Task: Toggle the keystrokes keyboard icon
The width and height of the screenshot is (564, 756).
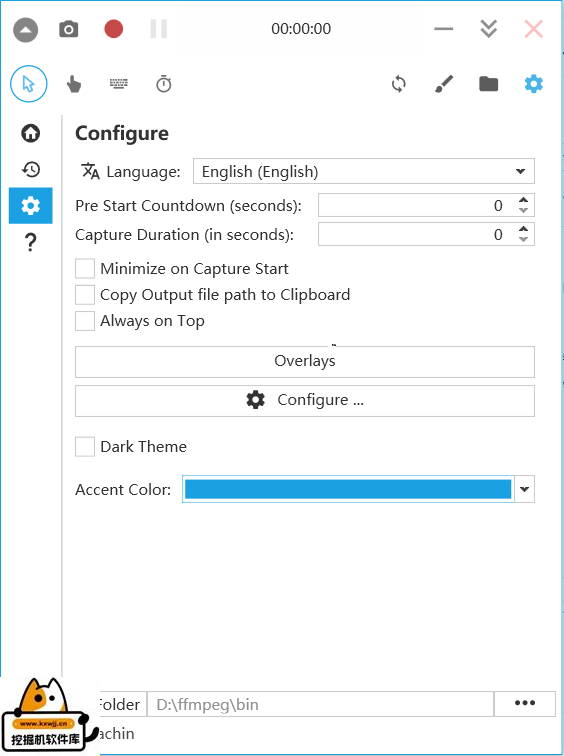Action: [119, 84]
